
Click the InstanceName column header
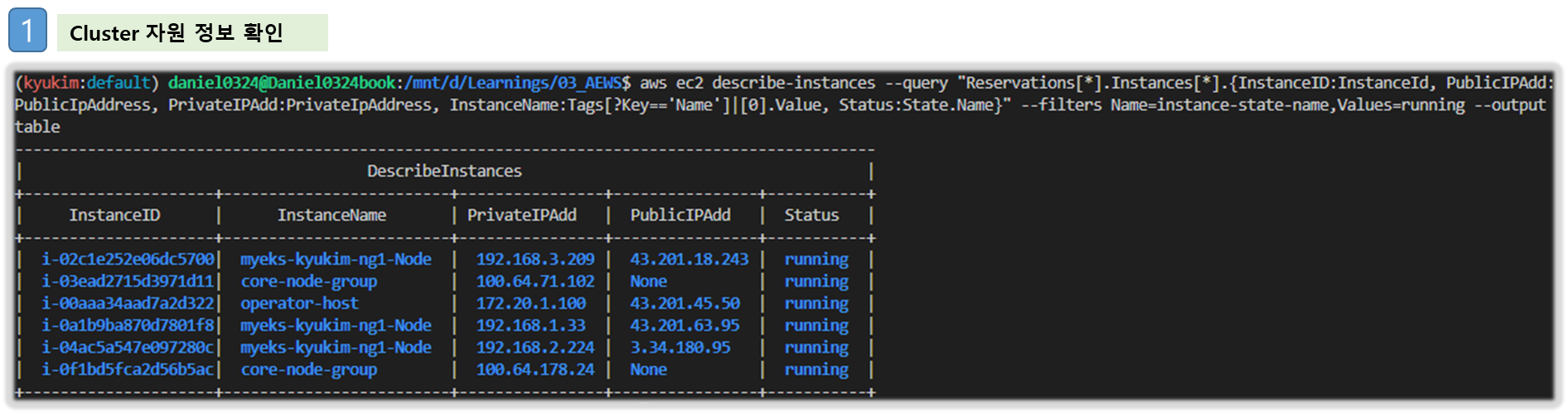tap(332, 215)
